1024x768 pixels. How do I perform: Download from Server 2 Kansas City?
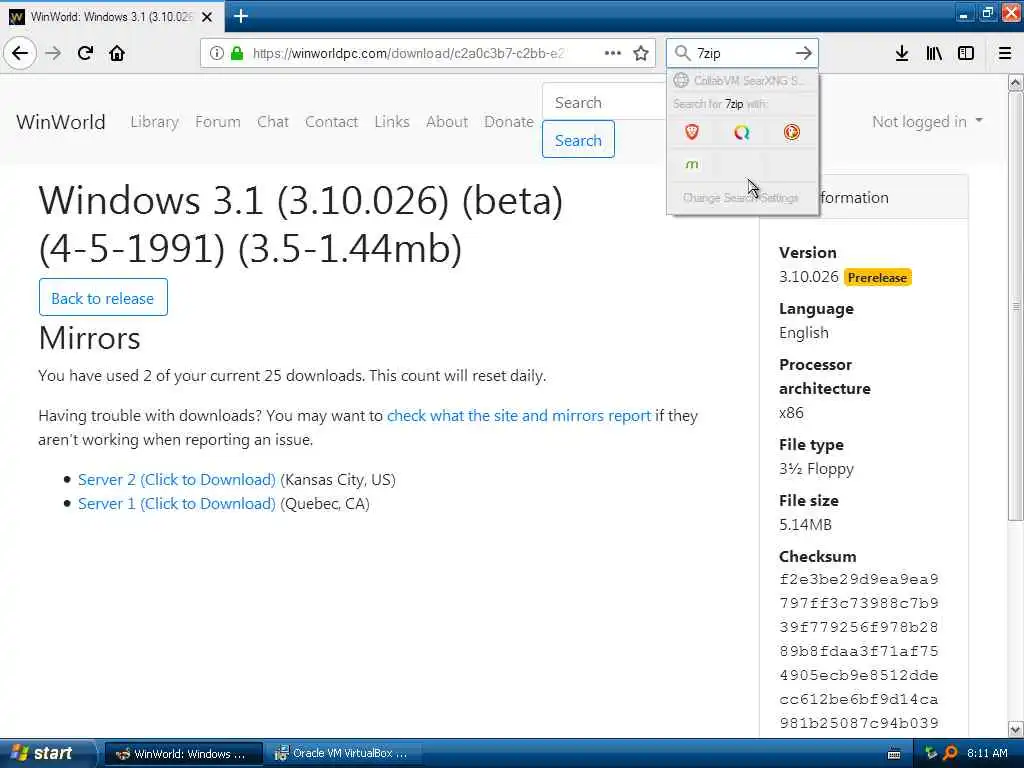176,479
